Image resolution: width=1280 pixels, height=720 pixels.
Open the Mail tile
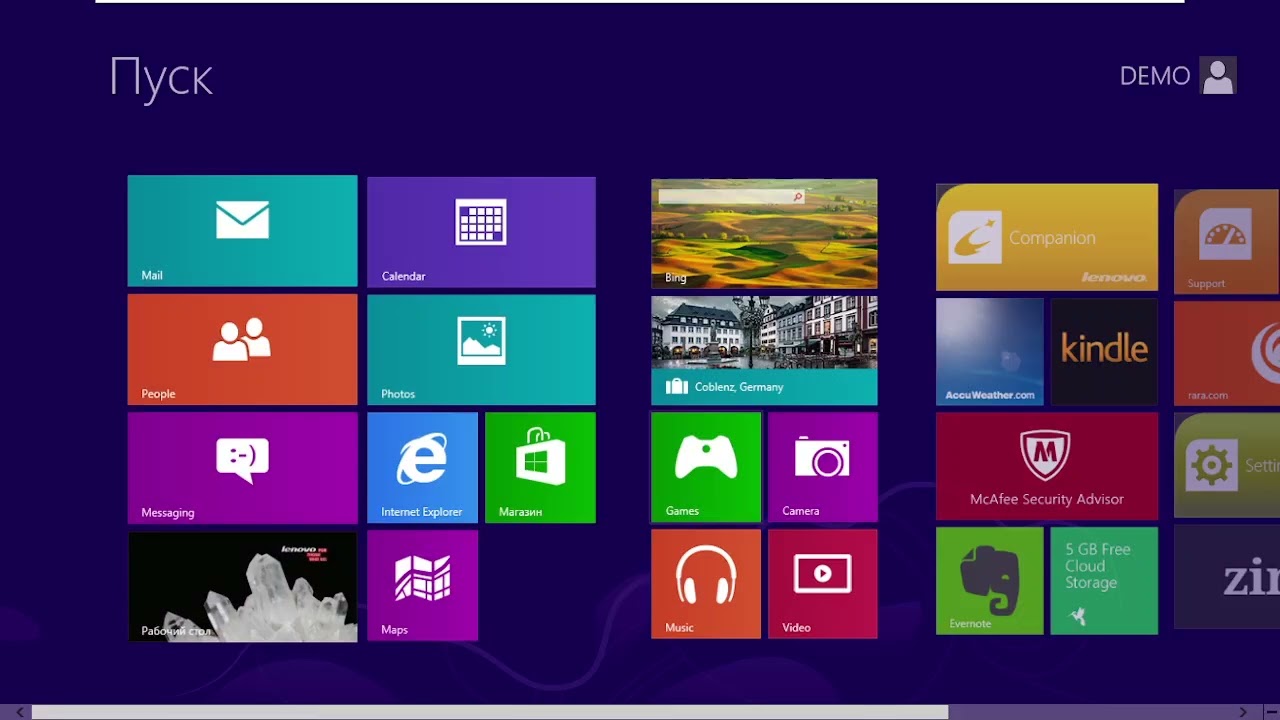(242, 231)
